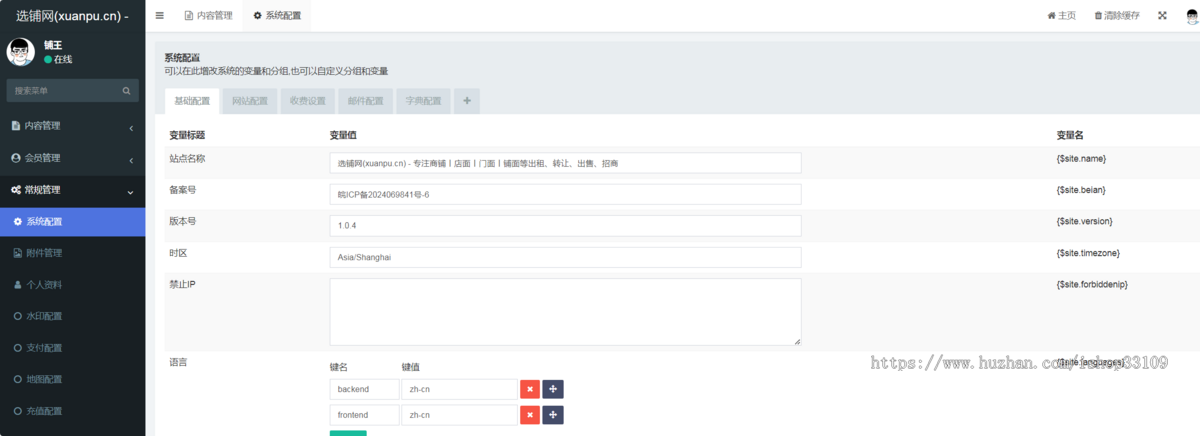Image resolution: width=1200 pixels, height=436 pixels.
Task: Click the 充值配置 circle icon
Action: [x=18, y=411]
